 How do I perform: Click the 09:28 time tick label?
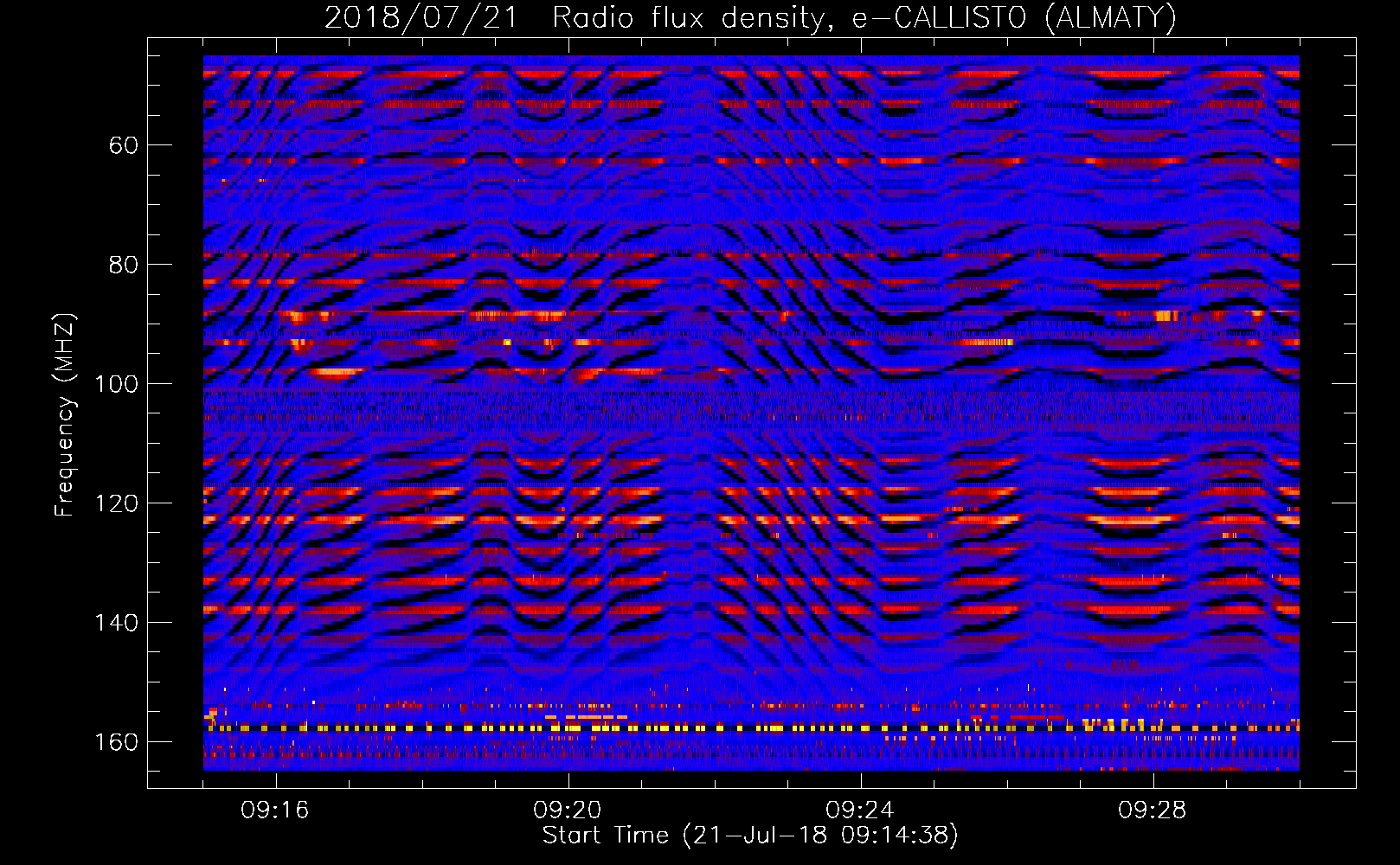(1153, 811)
